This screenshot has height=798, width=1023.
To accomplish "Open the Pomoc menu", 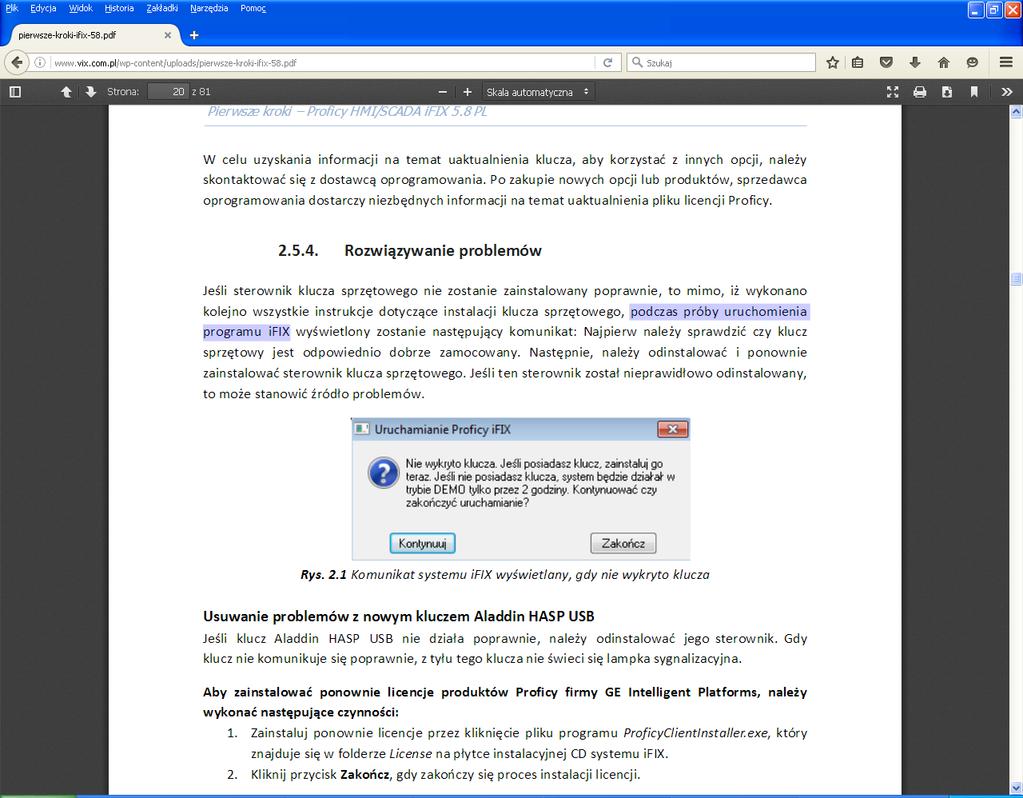I will click(x=253, y=8).
